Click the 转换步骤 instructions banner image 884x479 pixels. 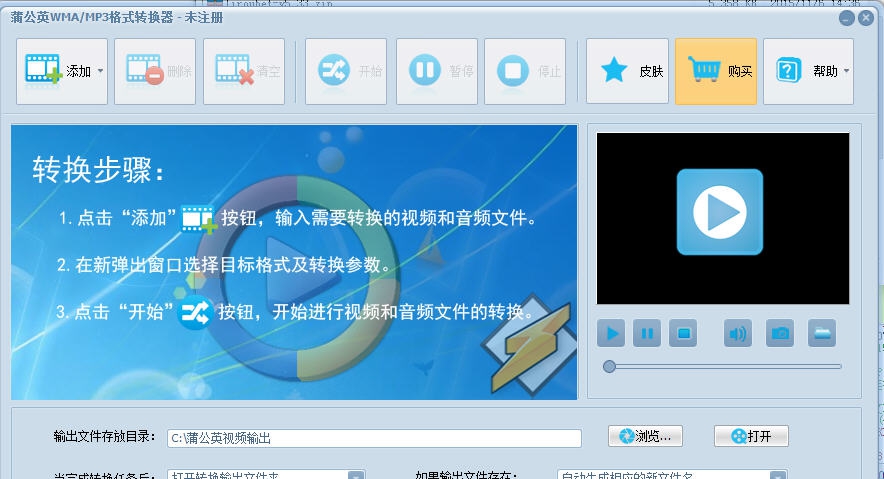click(294, 262)
